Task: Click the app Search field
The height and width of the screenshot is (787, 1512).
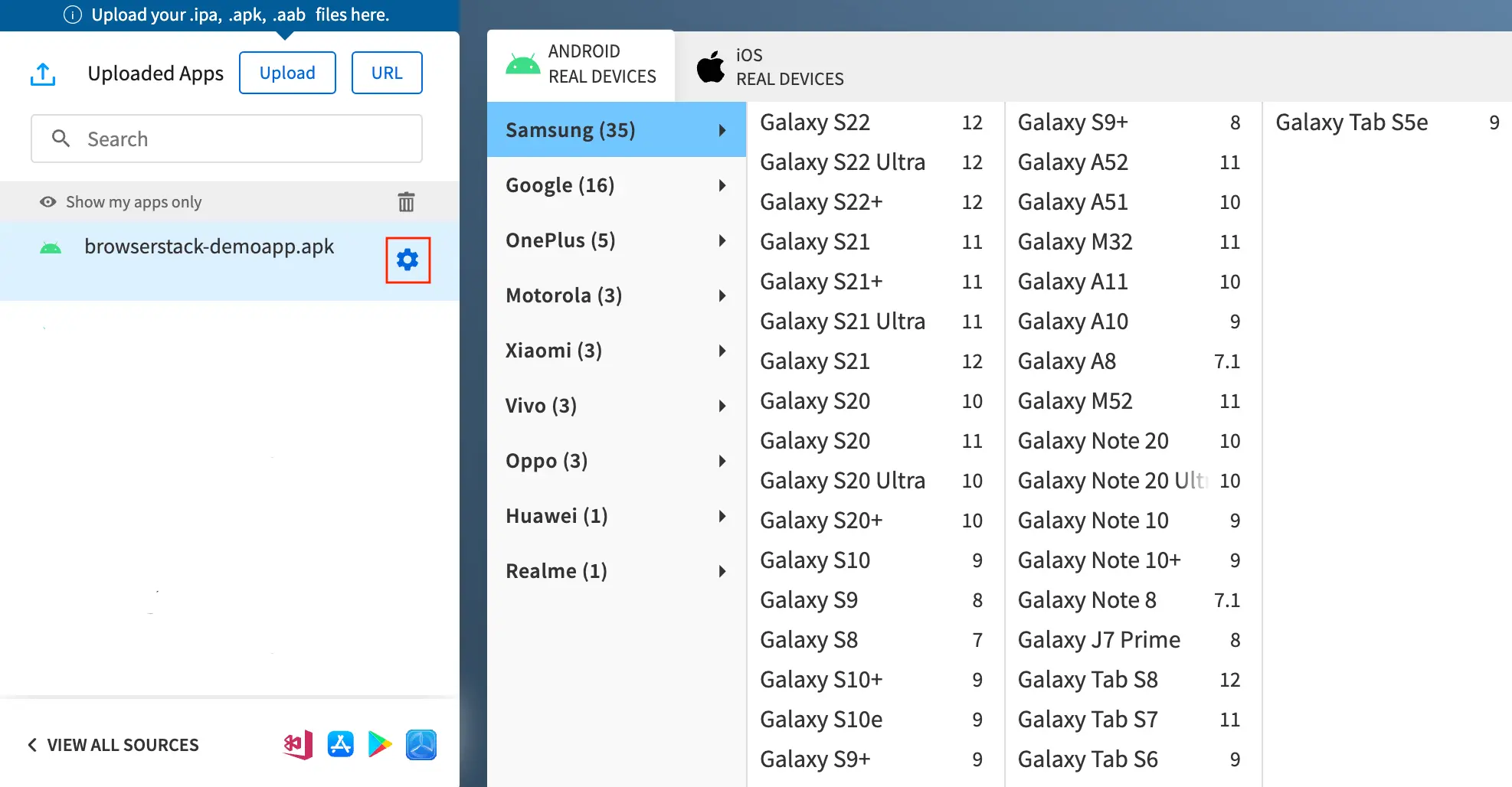Action: [227, 139]
